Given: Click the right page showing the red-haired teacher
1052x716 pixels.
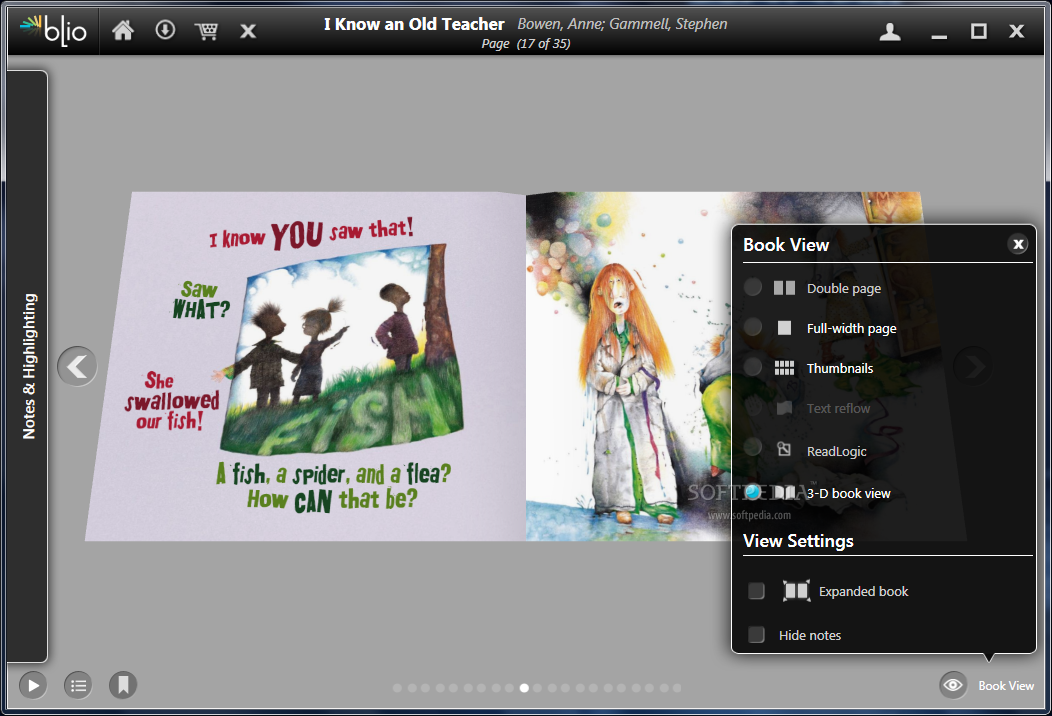Looking at the screenshot, I should point(627,366).
